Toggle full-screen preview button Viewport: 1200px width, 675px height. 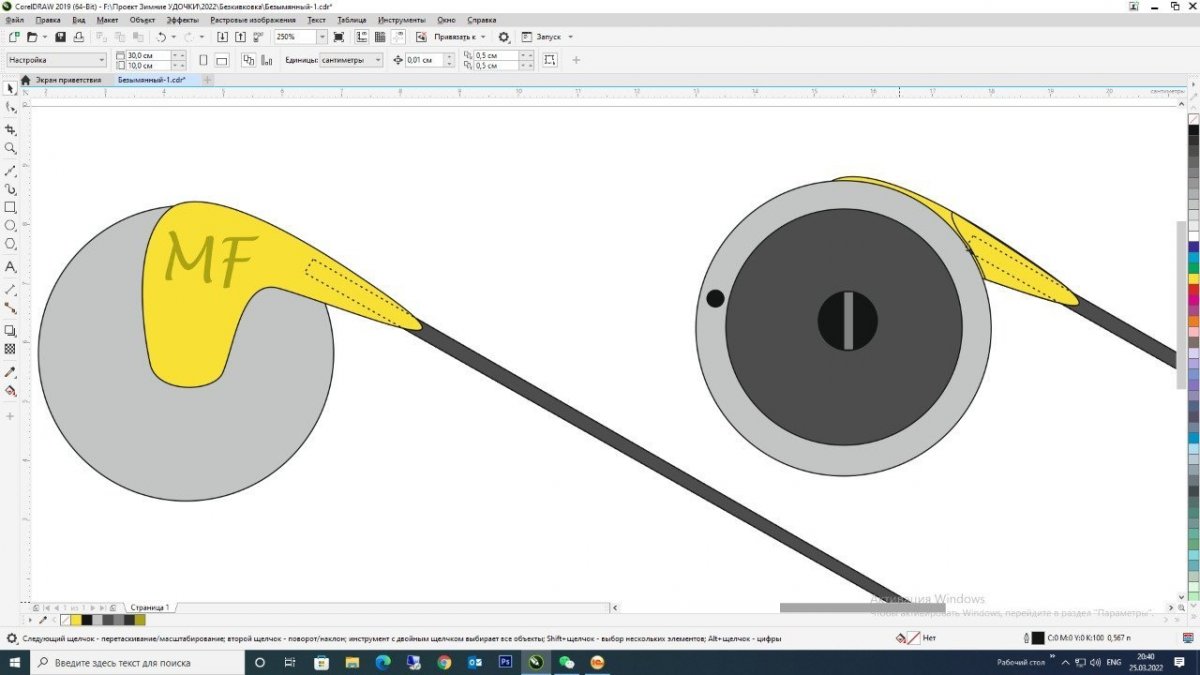(338, 37)
